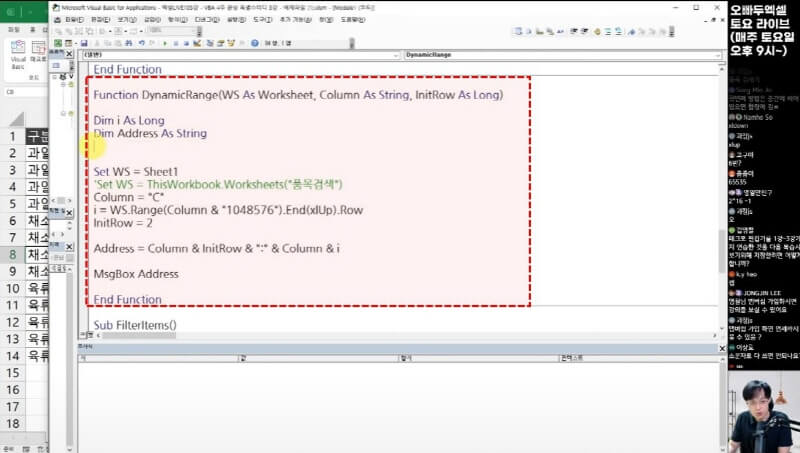The width and height of the screenshot is (800, 453).
Task: Click the code window horizontal scrollbar
Action: click(400, 337)
